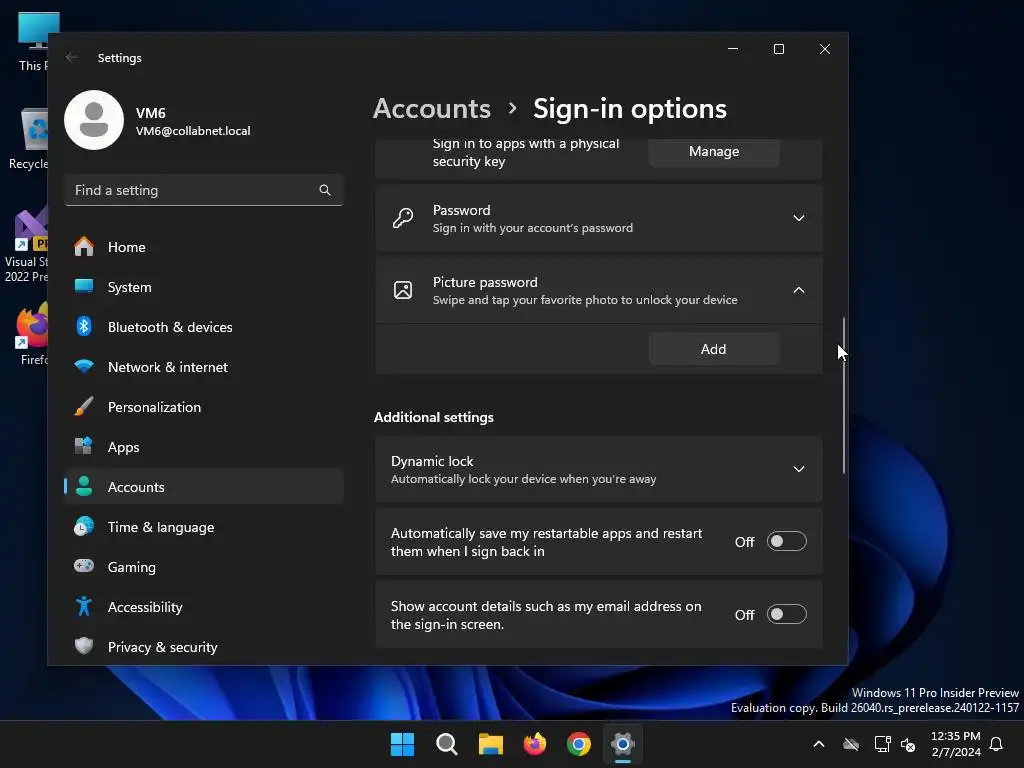Go to Bluetooth & devices settings
Image resolution: width=1024 pixels, height=768 pixels.
click(204, 327)
